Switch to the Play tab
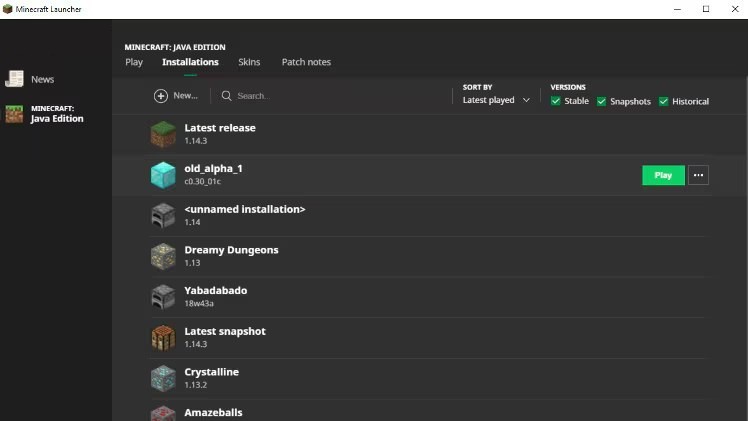748x421 pixels. coord(134,62)
